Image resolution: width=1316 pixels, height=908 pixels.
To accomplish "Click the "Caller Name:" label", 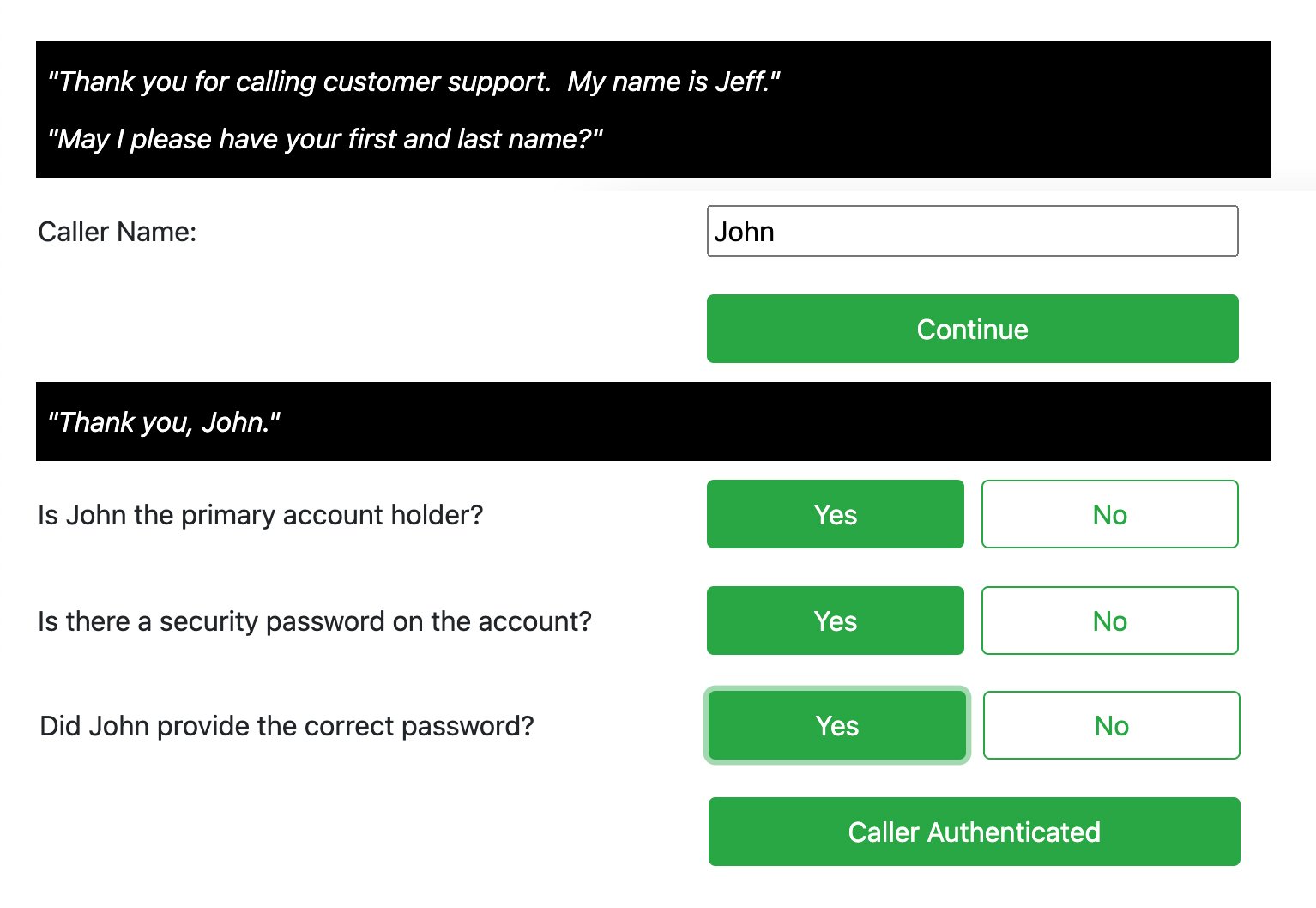I will click(118, 232).
